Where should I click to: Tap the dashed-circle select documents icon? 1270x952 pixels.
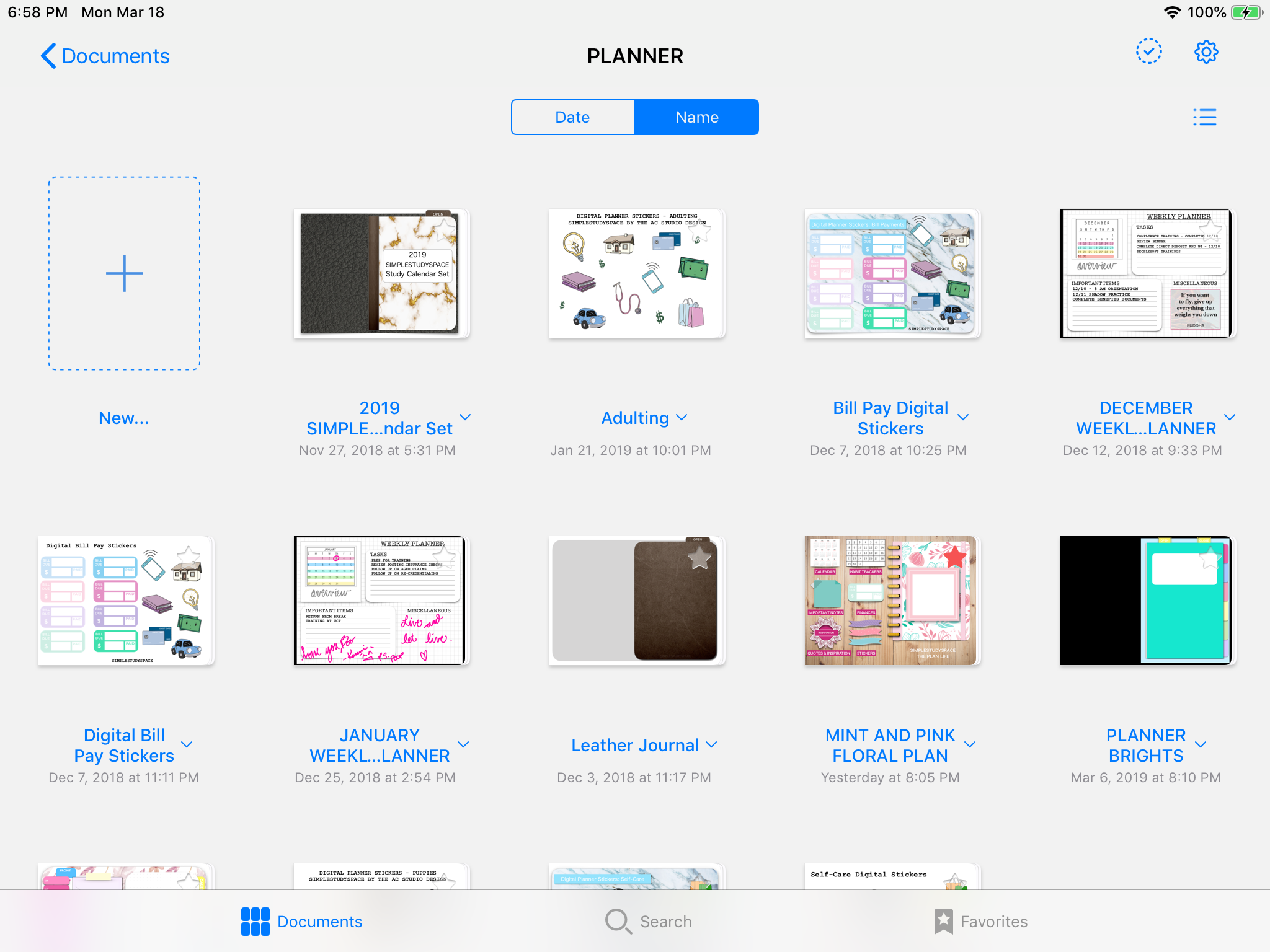(x=1148, y=52)
